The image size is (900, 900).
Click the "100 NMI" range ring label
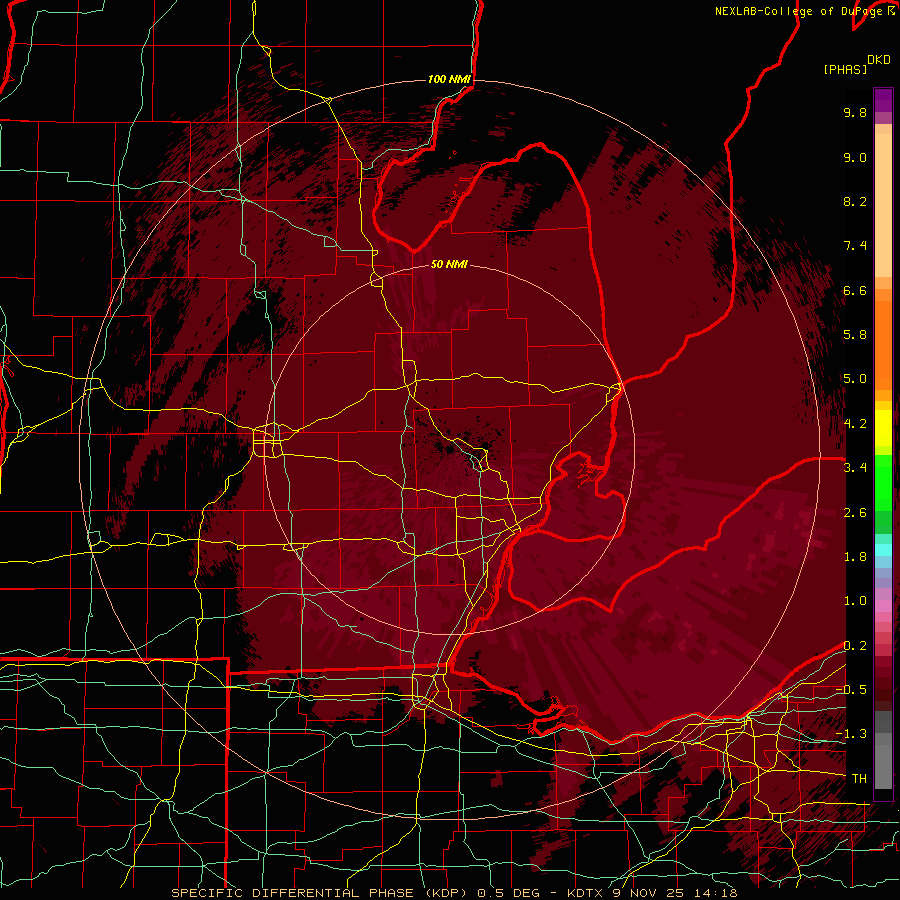(449, 79)
